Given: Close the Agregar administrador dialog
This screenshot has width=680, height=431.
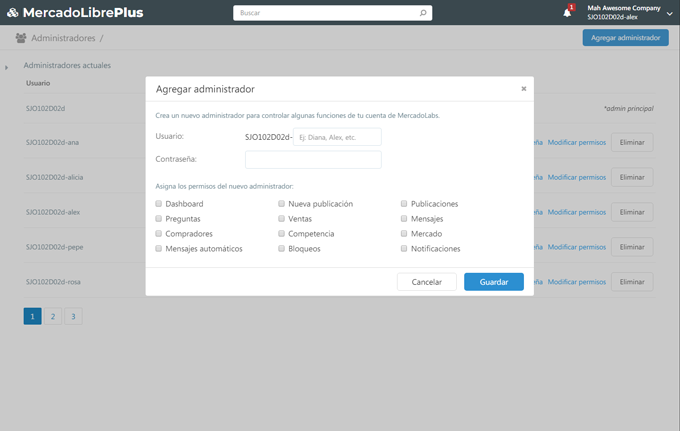Looking at the screenshot, I should tap(523, 89).
